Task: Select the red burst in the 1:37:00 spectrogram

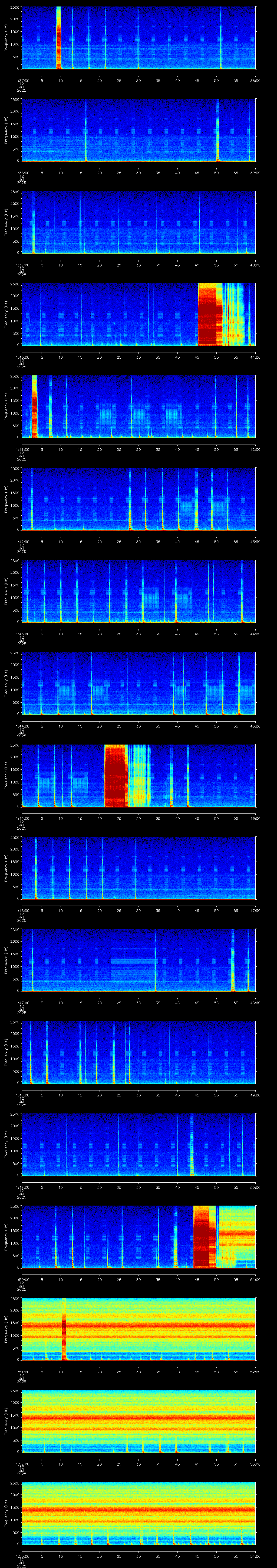Action: pos(59,38)
